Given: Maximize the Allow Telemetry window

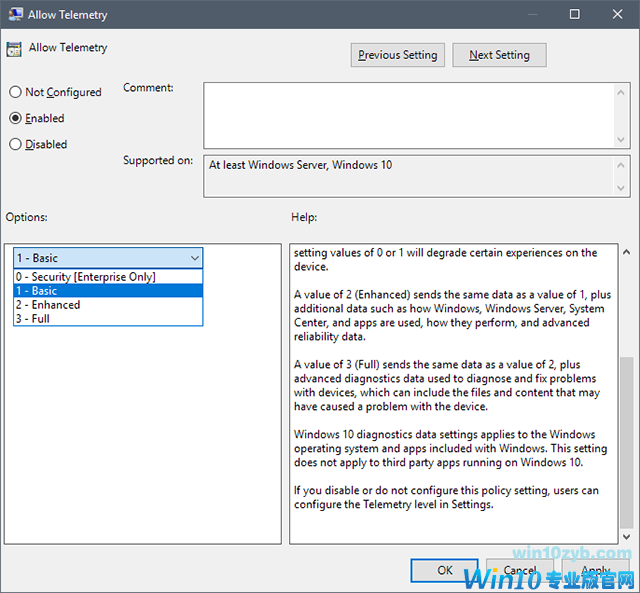Looking at the screenshot, I should pos(574,14).
